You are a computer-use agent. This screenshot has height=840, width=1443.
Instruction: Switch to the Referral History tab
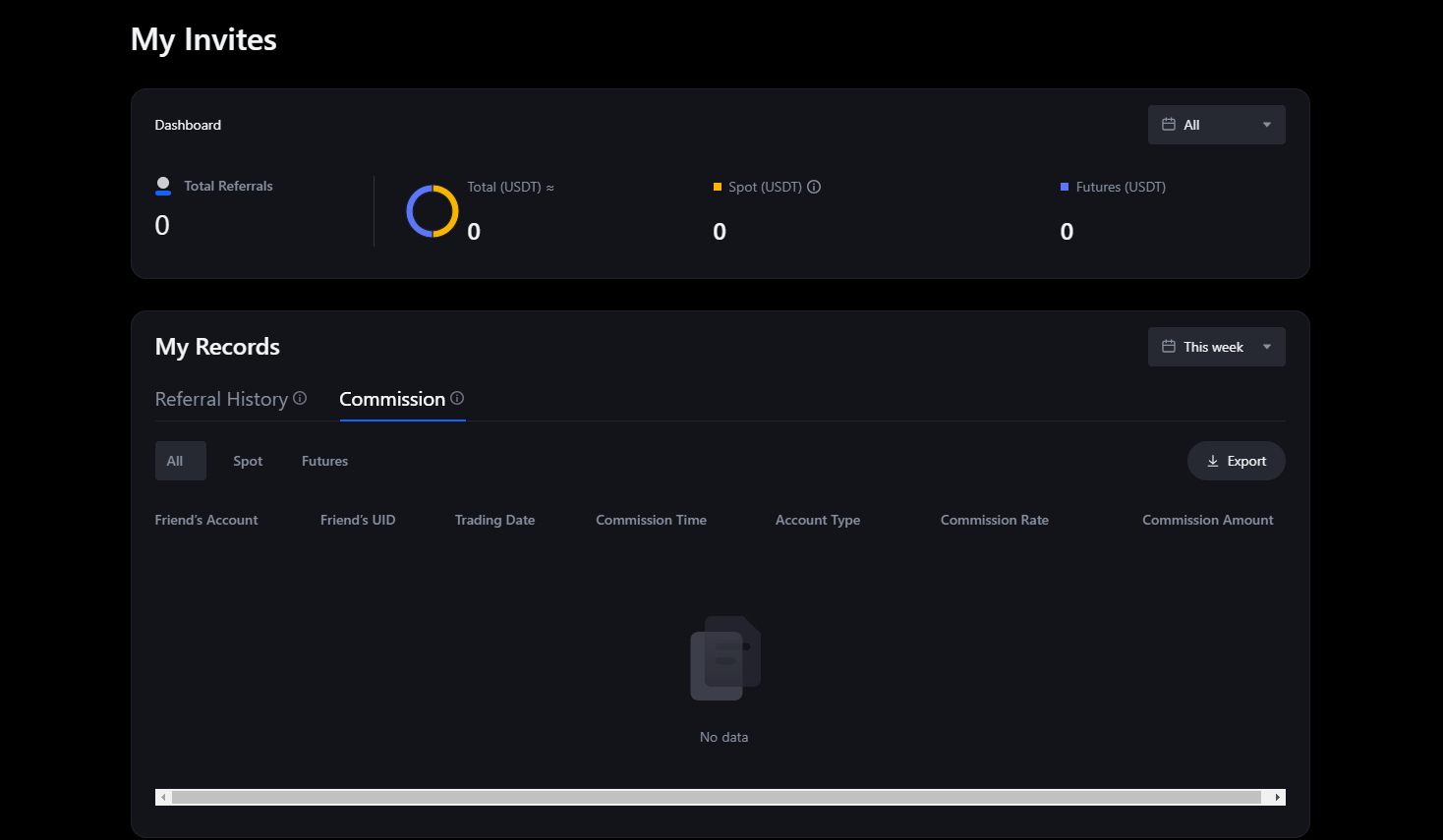click(x=221, y=399)
